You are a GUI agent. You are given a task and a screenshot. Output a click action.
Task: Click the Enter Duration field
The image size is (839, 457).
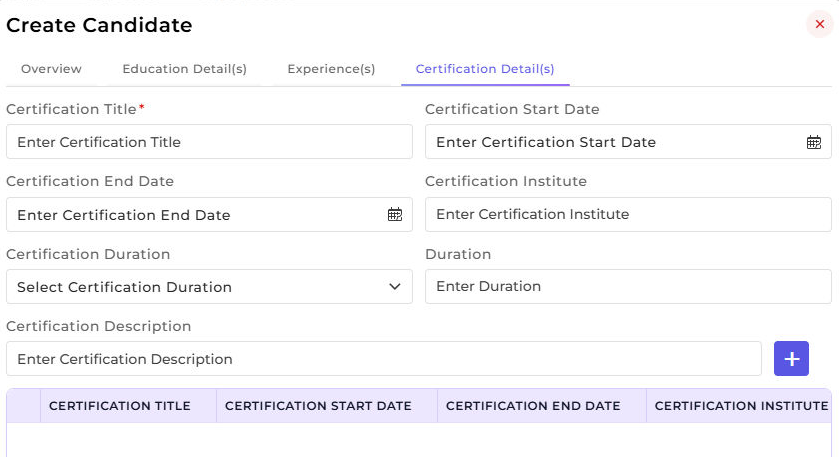click(628, 287)
